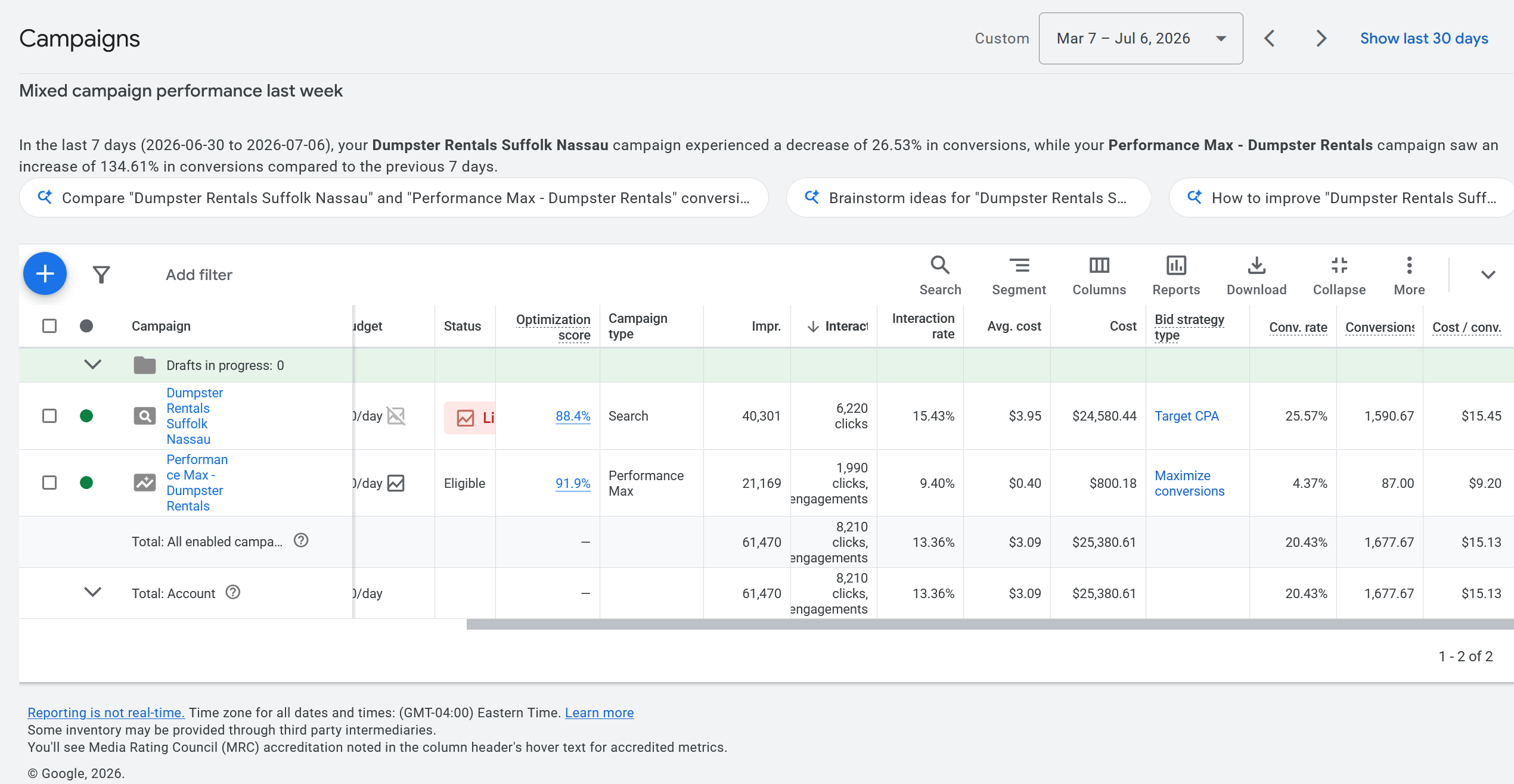Click the blue plus new campaign button

tap(45, 274)
